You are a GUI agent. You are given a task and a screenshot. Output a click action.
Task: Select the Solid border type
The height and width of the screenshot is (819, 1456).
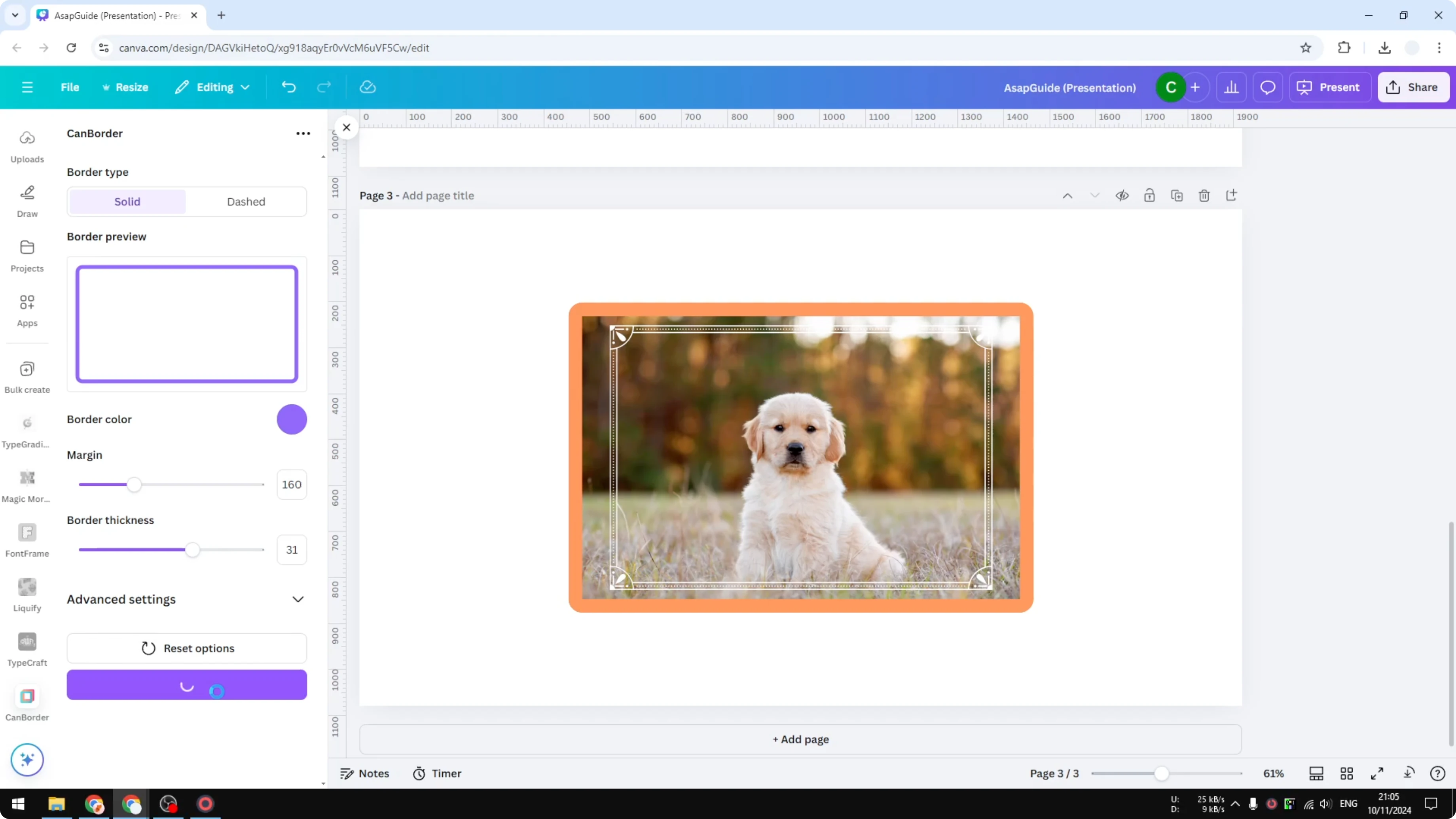pyautogui.click(x=127, y=201)
